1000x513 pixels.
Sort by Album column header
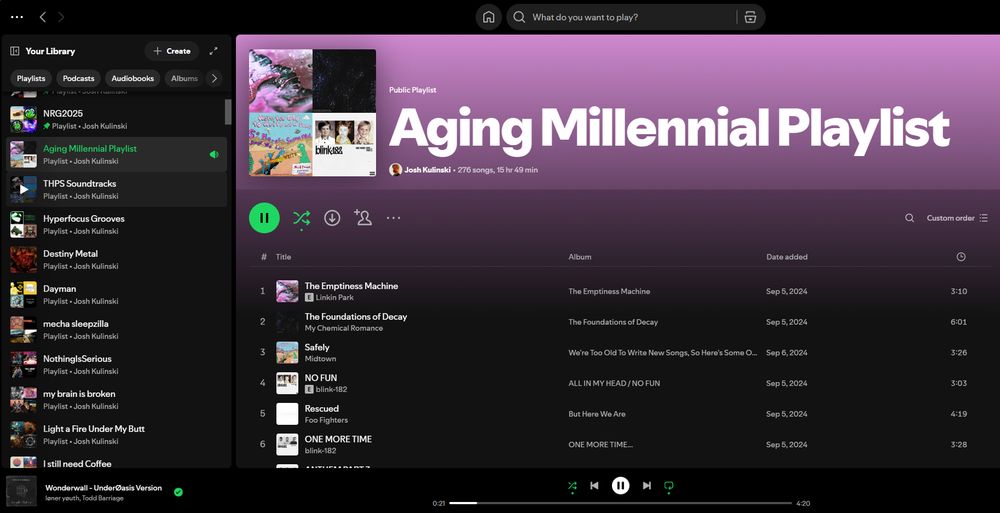pos(580,257)
